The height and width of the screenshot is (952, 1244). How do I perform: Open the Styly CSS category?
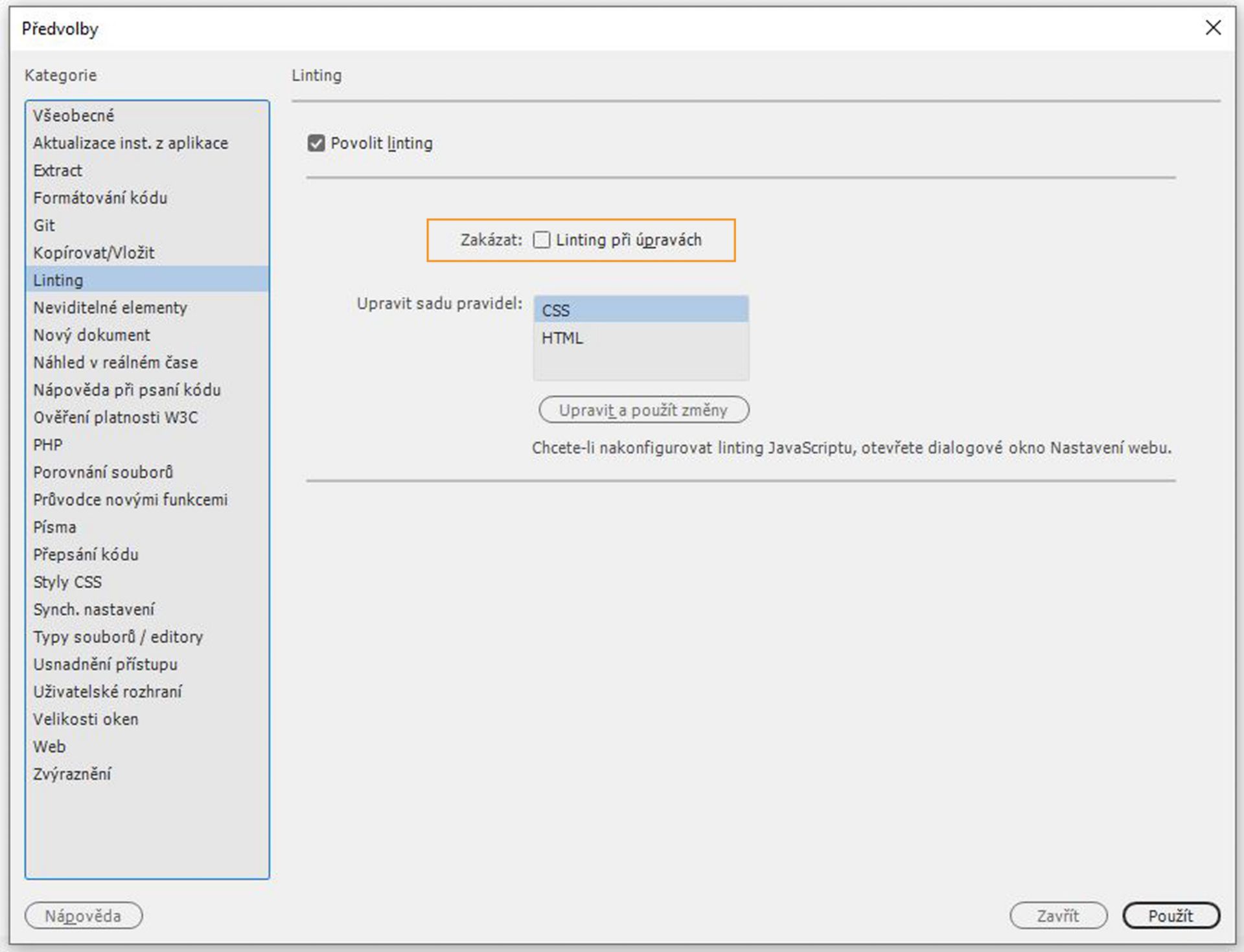(x=67, y=582)
